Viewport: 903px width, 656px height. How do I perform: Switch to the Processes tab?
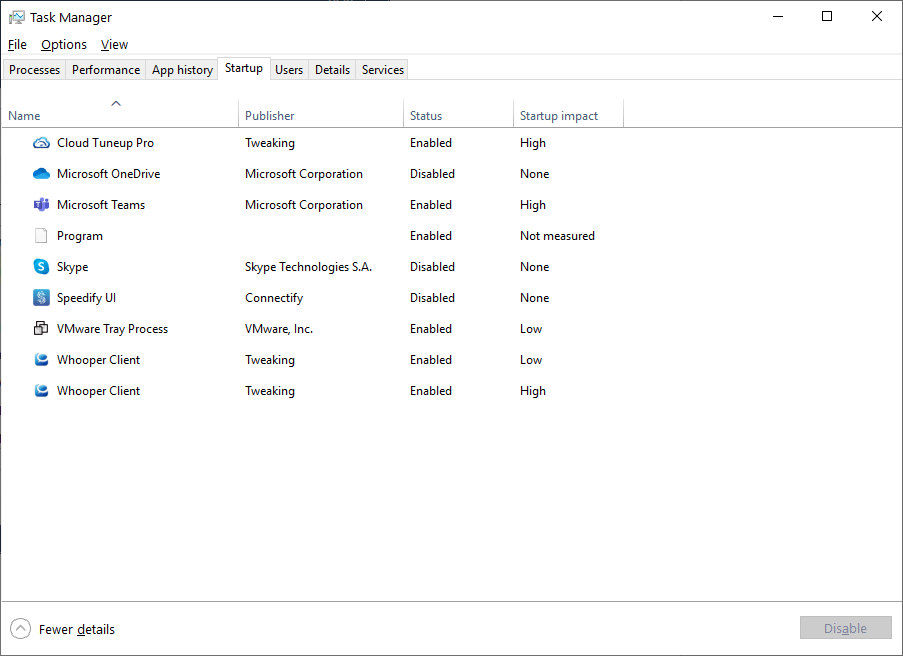point(34,69)
